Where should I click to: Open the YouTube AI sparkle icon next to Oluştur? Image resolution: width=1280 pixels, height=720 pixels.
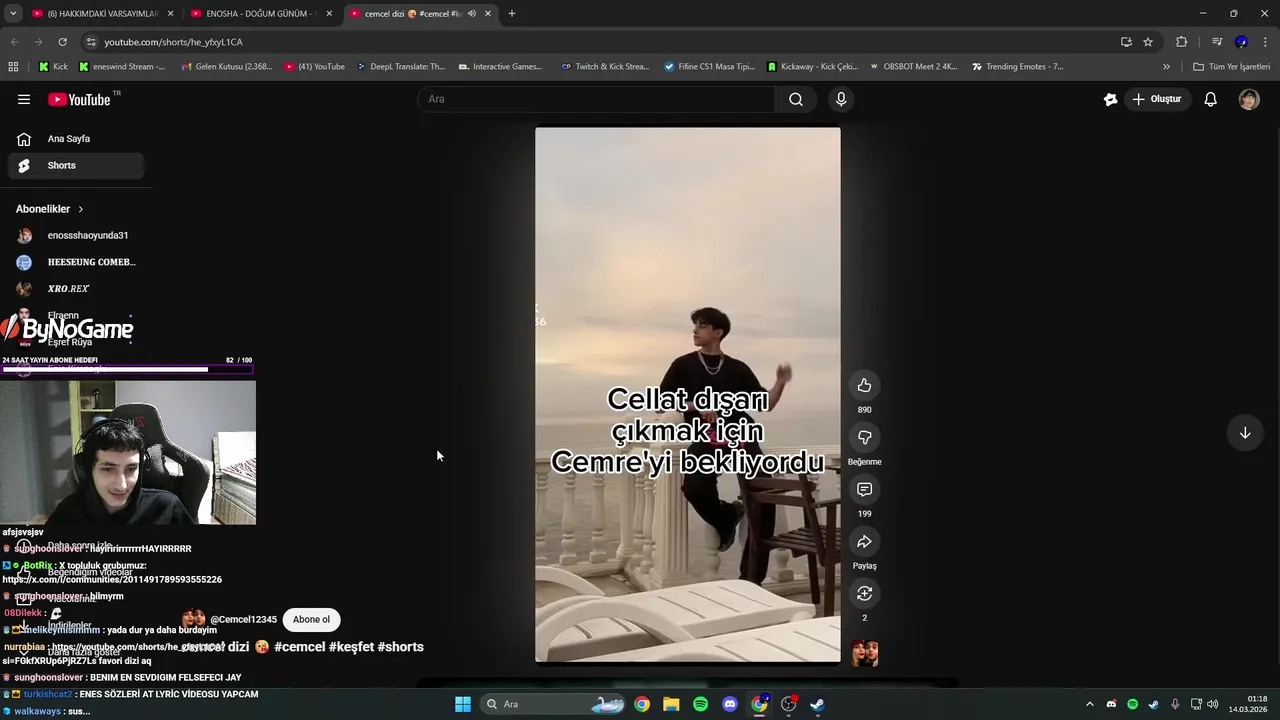point(1110,99)
